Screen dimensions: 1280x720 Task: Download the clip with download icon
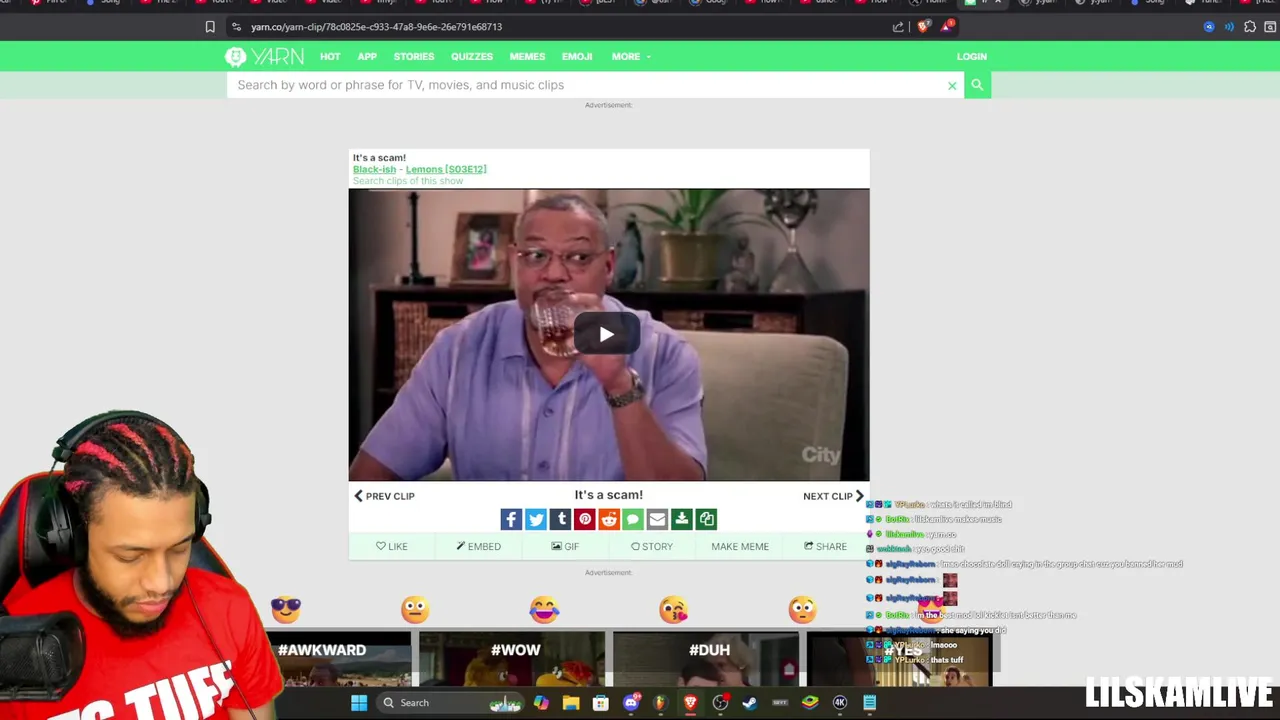point(682,519)
